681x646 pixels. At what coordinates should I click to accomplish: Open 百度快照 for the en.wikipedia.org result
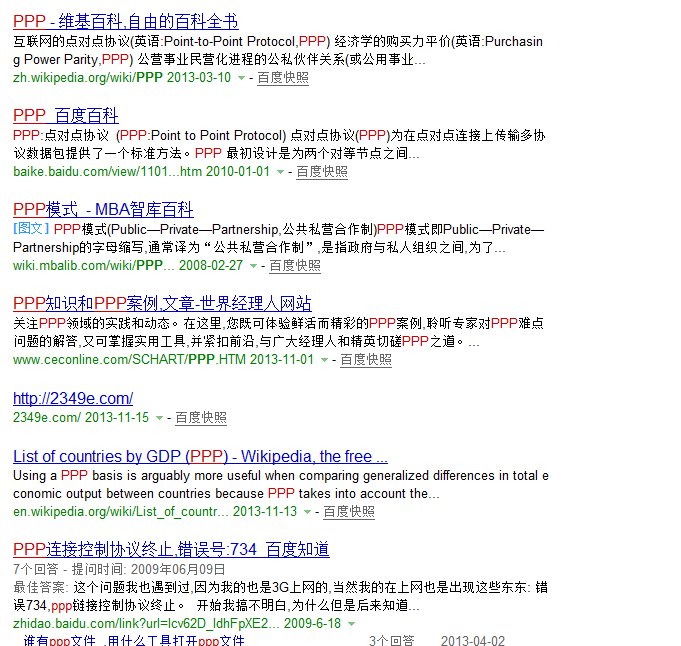click(349, 512)
